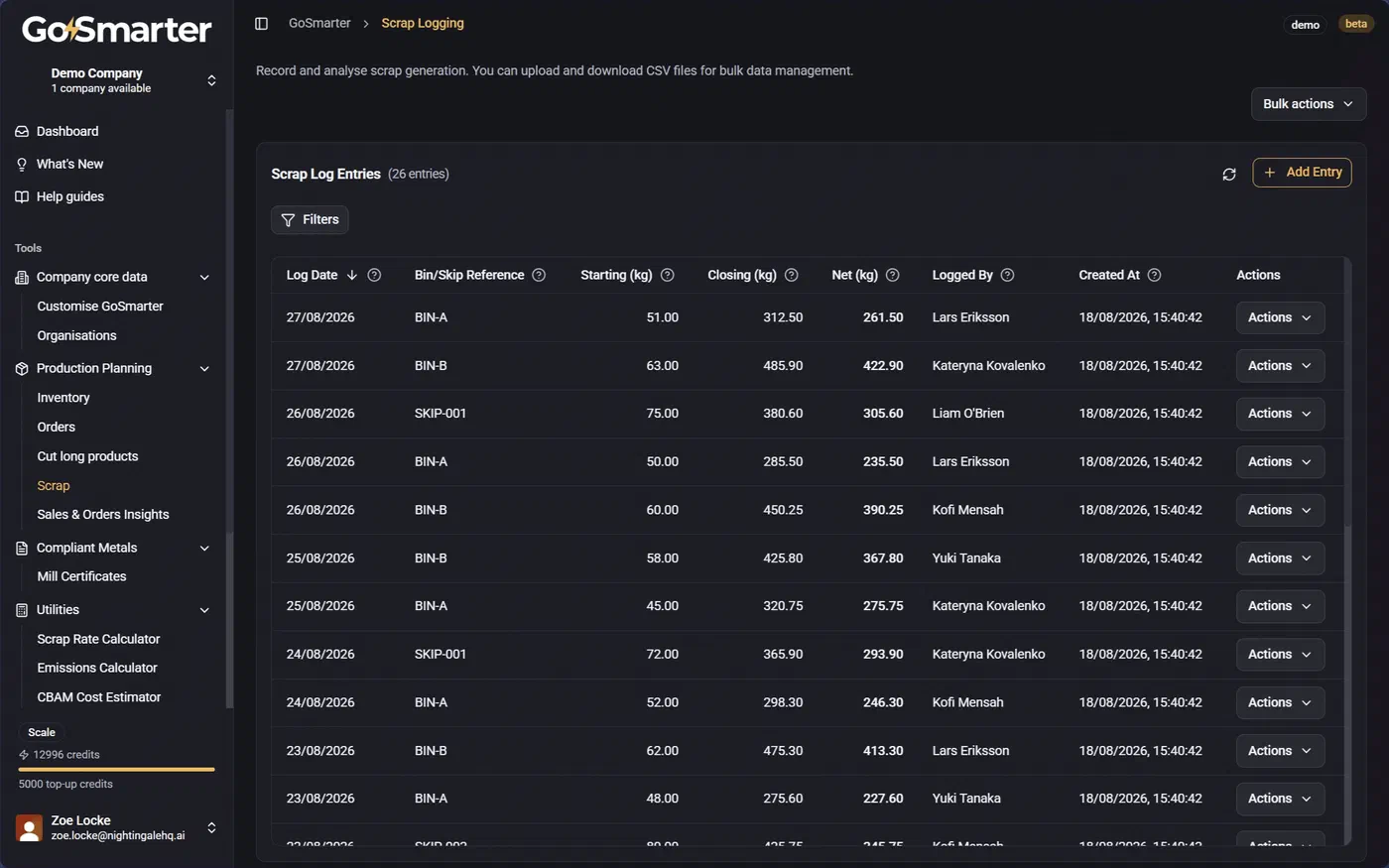Click the Scale plan badge

42,732
